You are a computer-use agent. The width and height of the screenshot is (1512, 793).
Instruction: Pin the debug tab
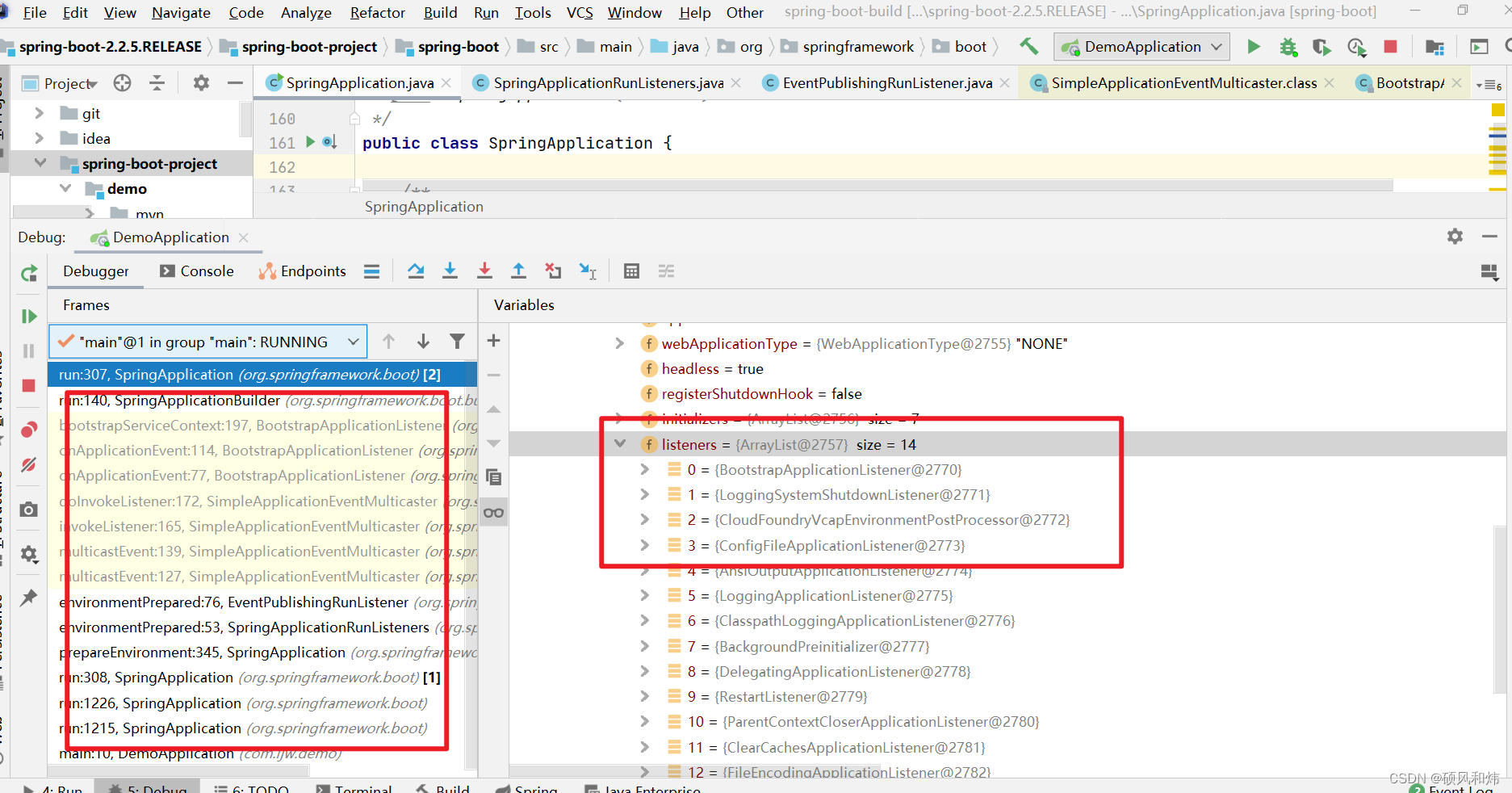tap(29, 598)
